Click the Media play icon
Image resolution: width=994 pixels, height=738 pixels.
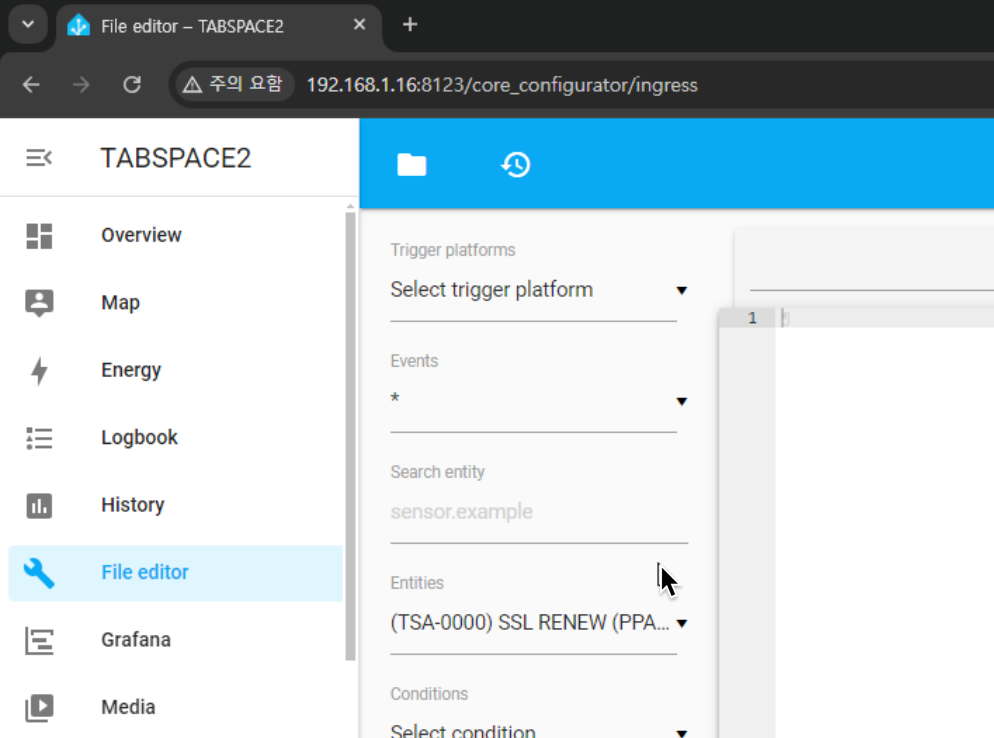pyautogui.click(x=39, y=708)
